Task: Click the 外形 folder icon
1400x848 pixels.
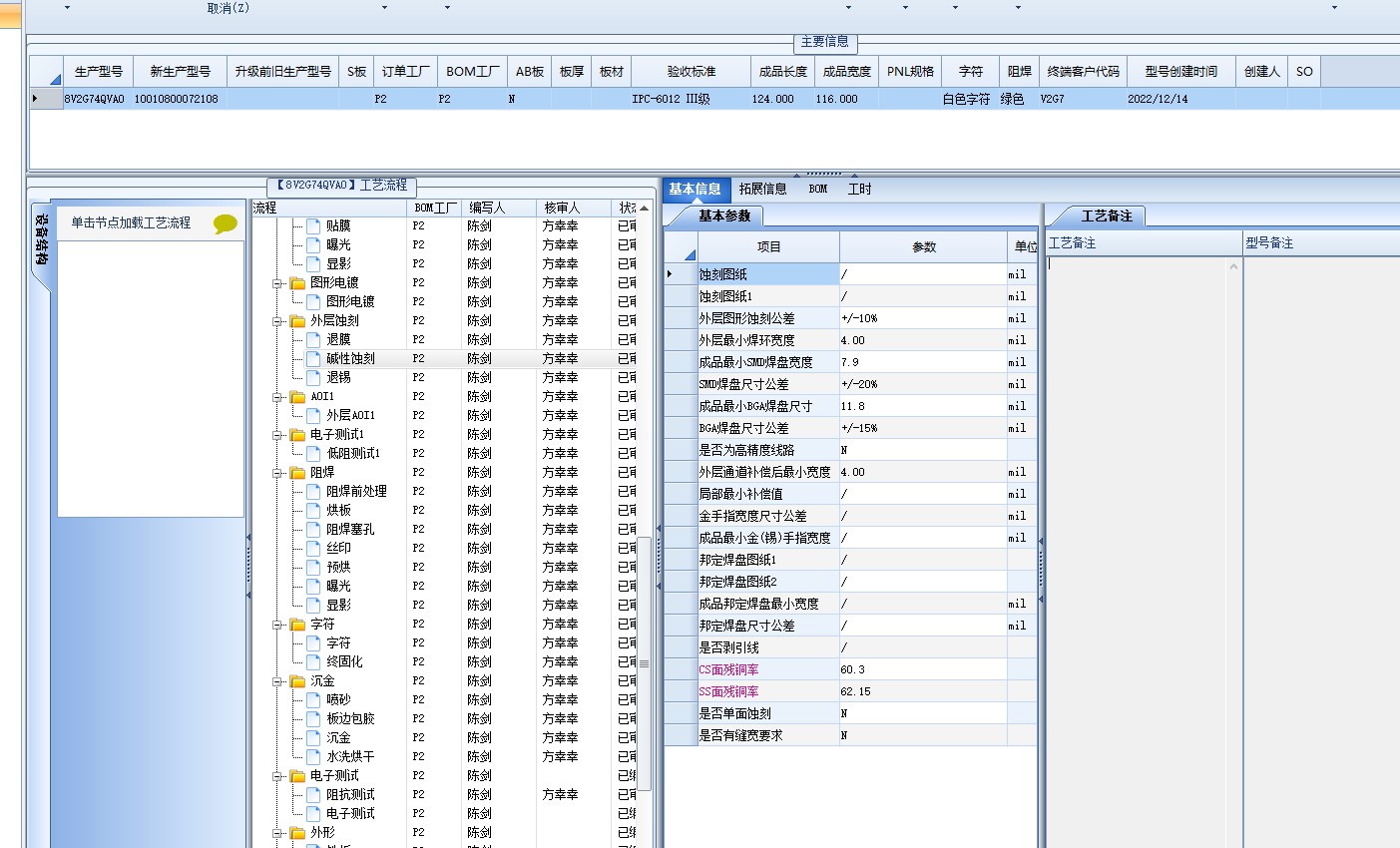Action: point(297,833)
